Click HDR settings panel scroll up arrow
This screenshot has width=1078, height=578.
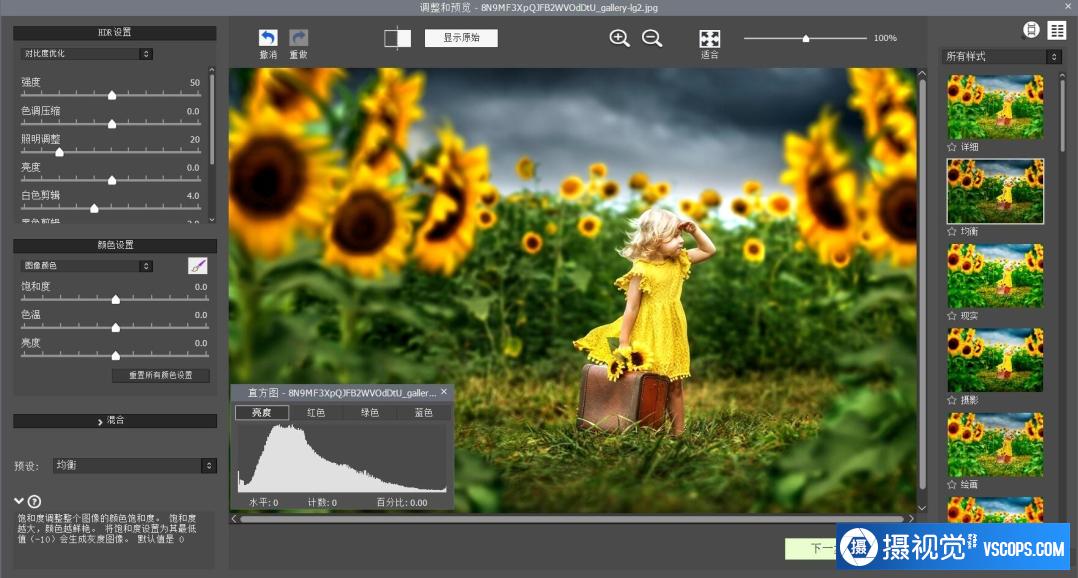212,70
